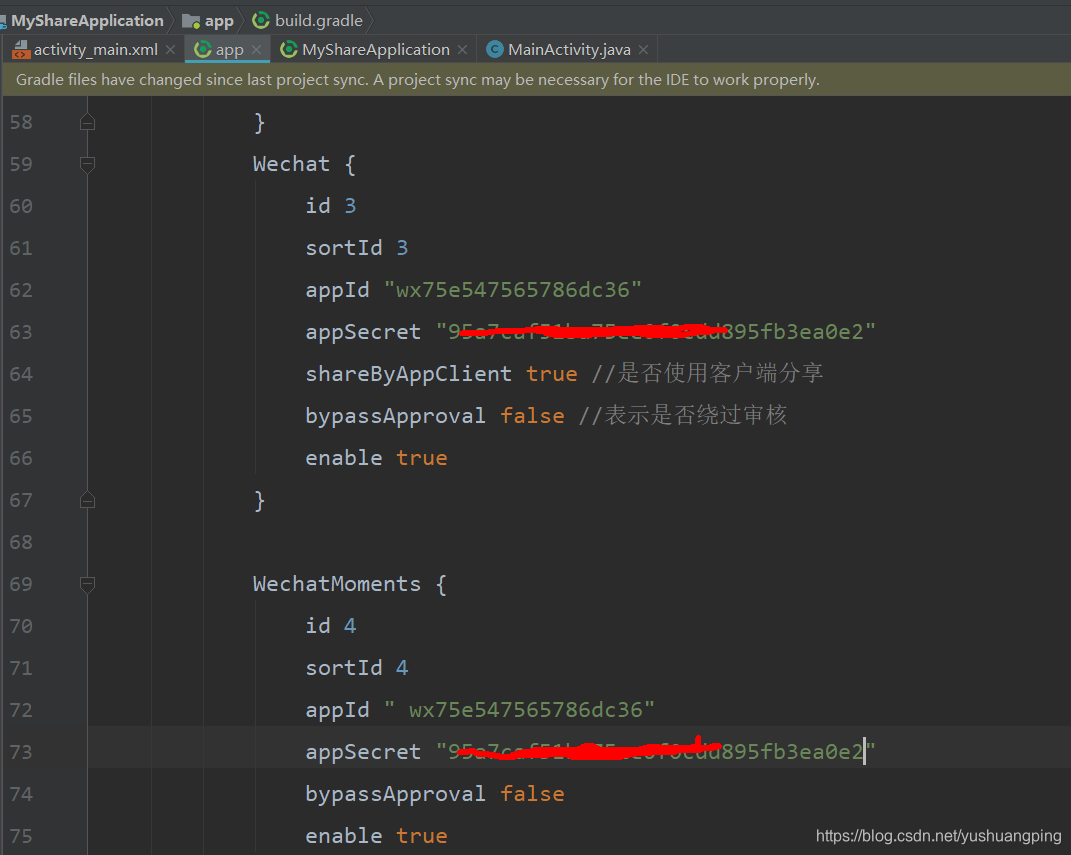This screenshot has height=855, width=1071.
Task: Click line number 62 in gutter
Action: click(21, 290)
